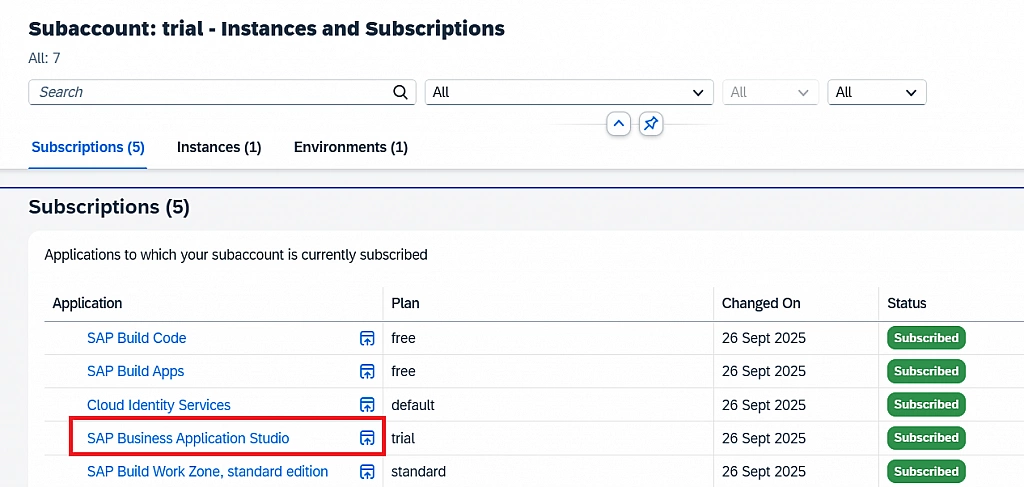1024x487 pixels.
Task: Switch to the Instances (1) tab
Action: click(219, 147)
